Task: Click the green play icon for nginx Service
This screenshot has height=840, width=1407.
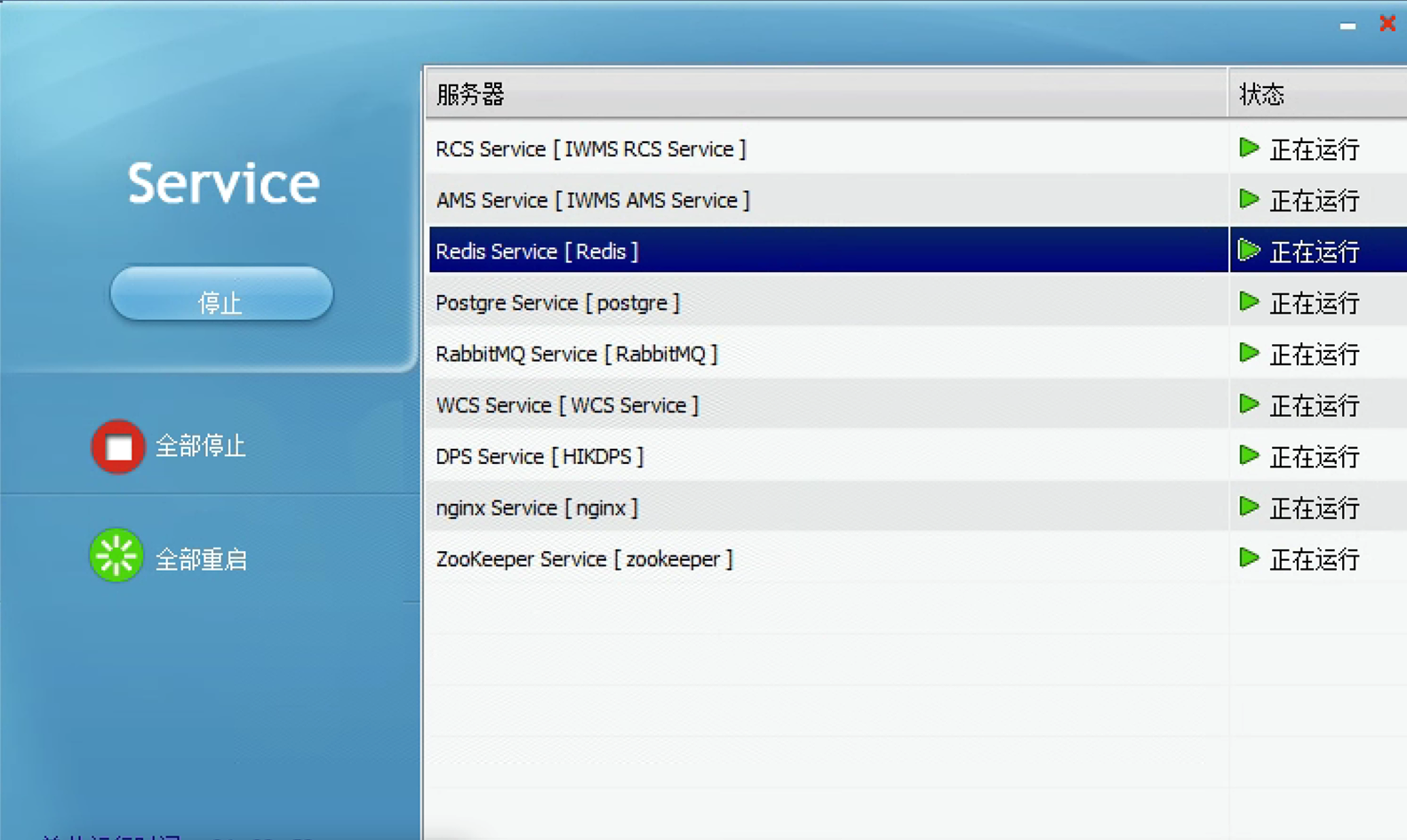Action: pos(1249,507)
